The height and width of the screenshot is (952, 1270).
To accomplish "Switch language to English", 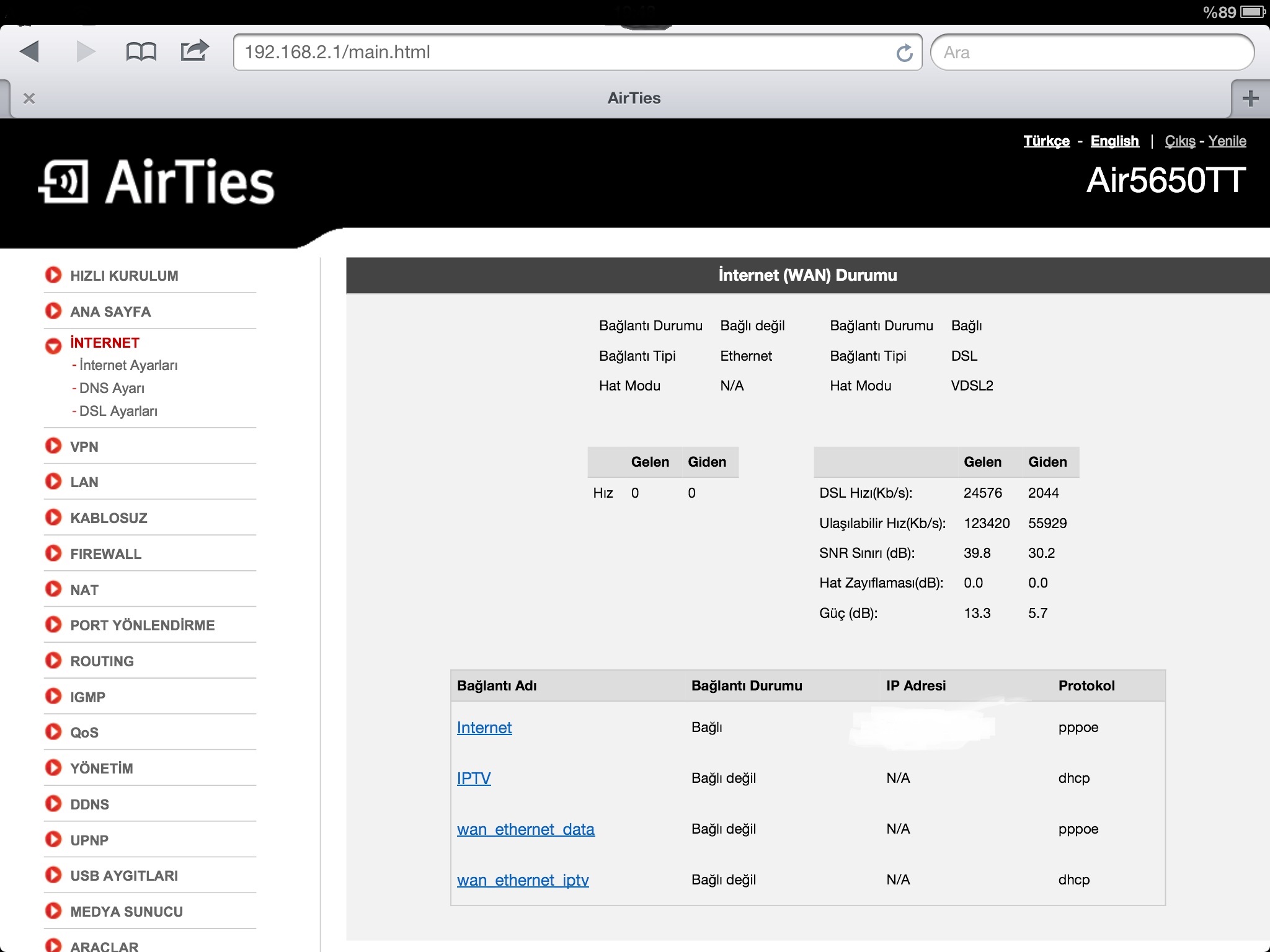I will coord(1114,141).
